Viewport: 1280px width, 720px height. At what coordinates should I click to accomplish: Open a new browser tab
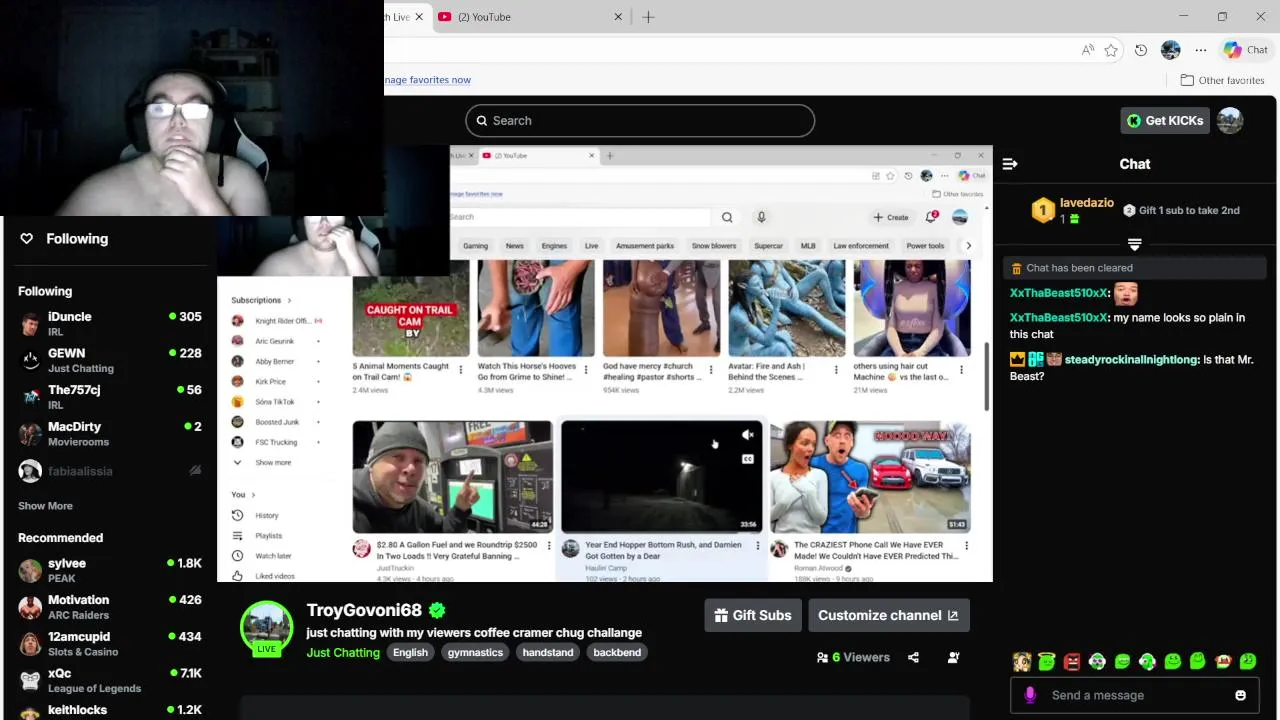click(648, 17)
